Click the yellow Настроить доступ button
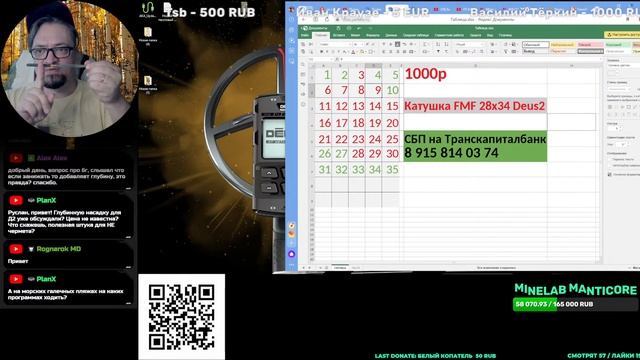Screen dimensions: 640x360 [x=622, y=35]
